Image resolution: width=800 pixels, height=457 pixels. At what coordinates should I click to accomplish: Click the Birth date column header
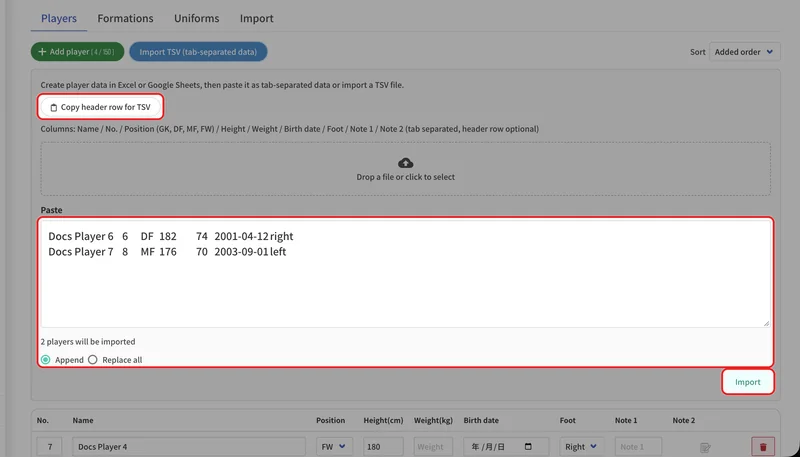[481, 420]
